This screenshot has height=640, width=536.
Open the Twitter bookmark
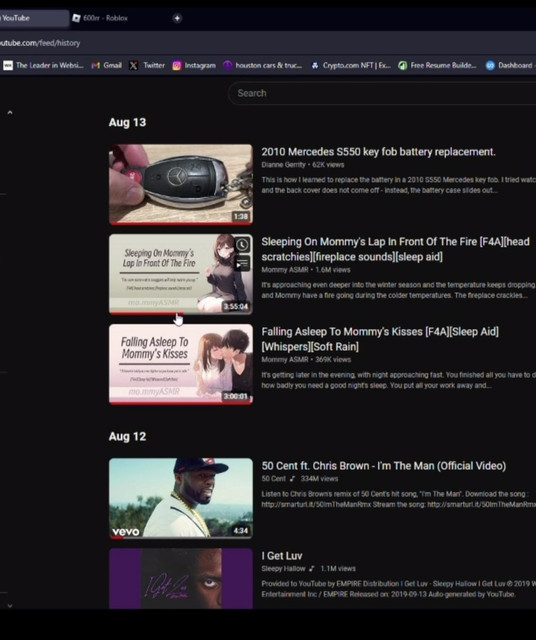147,65
